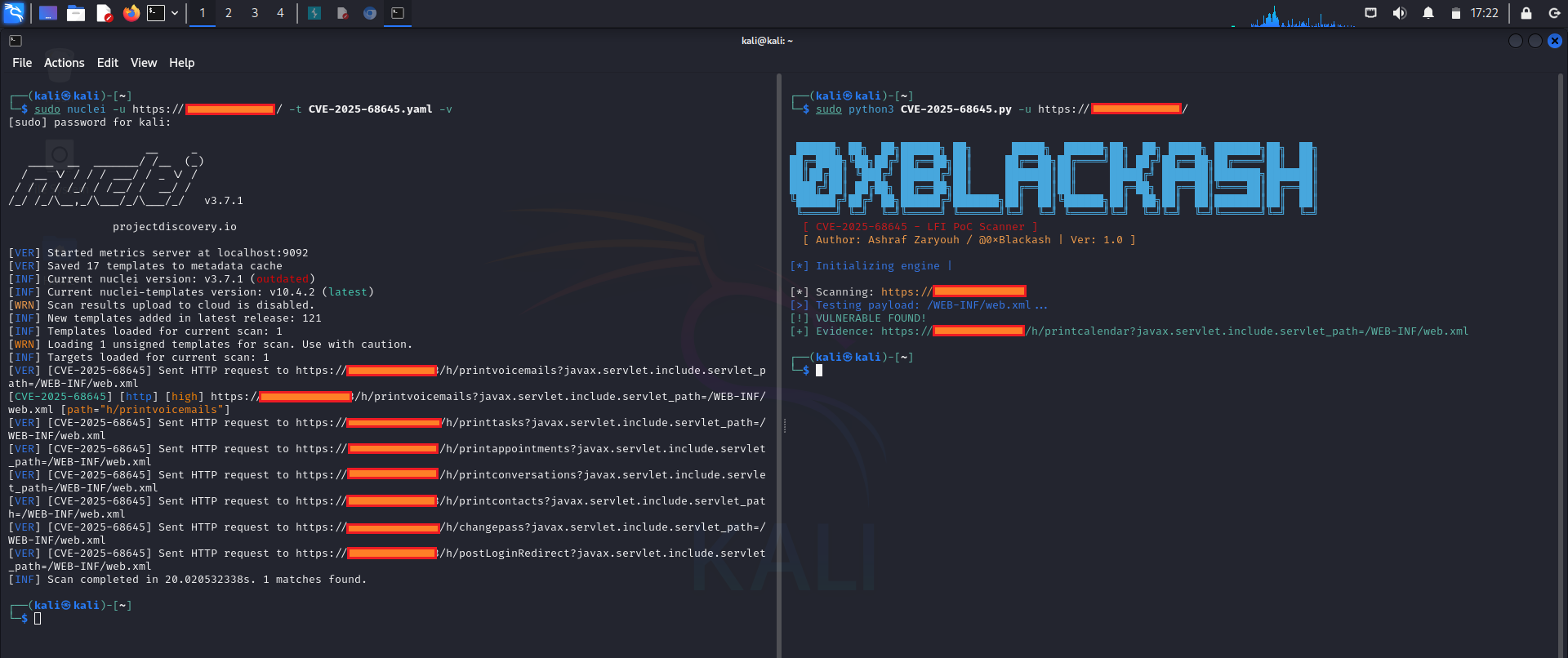Image resolution: width=1568 pixels, height=658 pixels.
Task: Click the '[high]' severity tag
Action: coord(185,397)
